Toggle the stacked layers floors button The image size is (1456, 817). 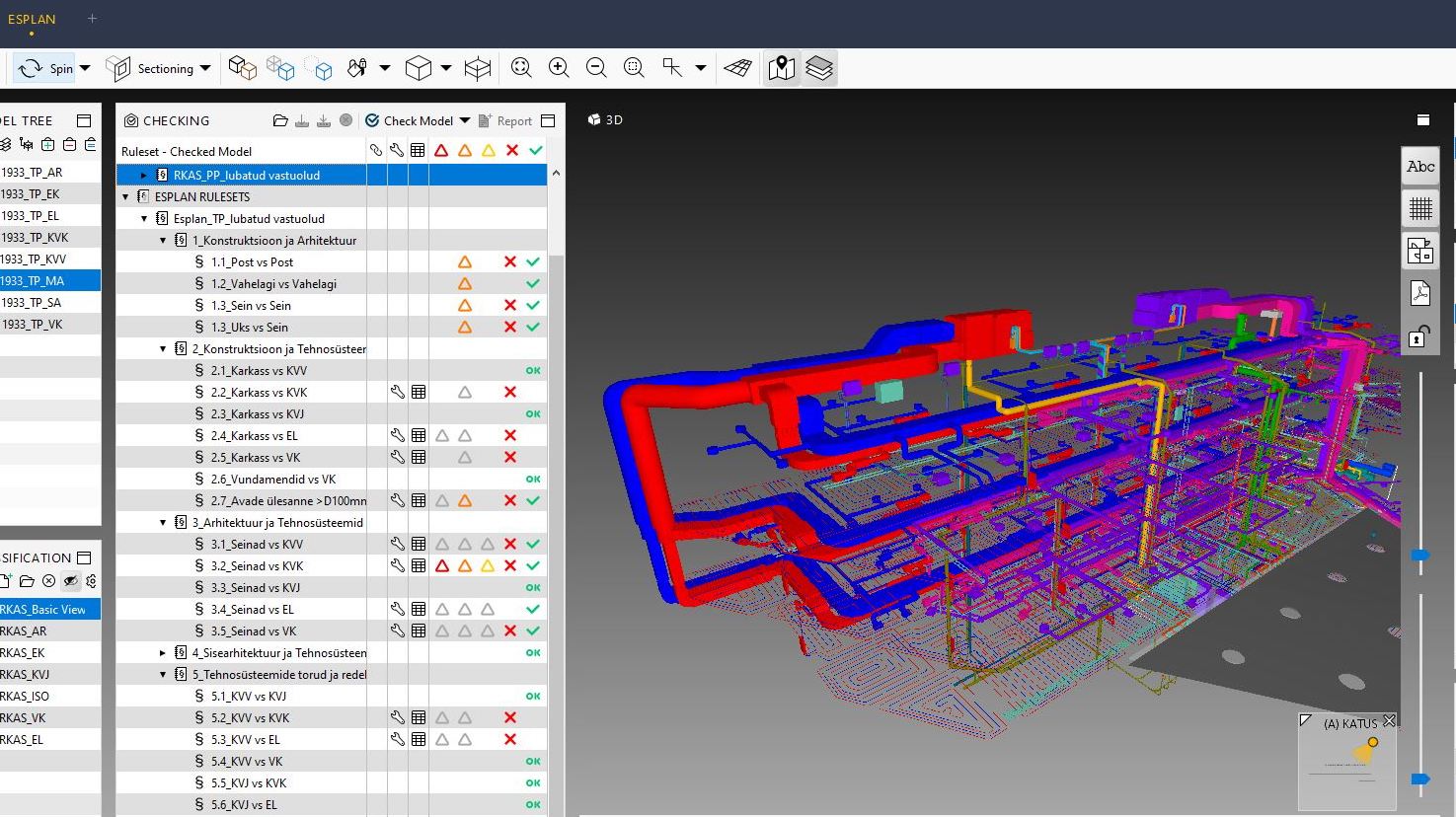pyautogui.click(x=819, y=68)
